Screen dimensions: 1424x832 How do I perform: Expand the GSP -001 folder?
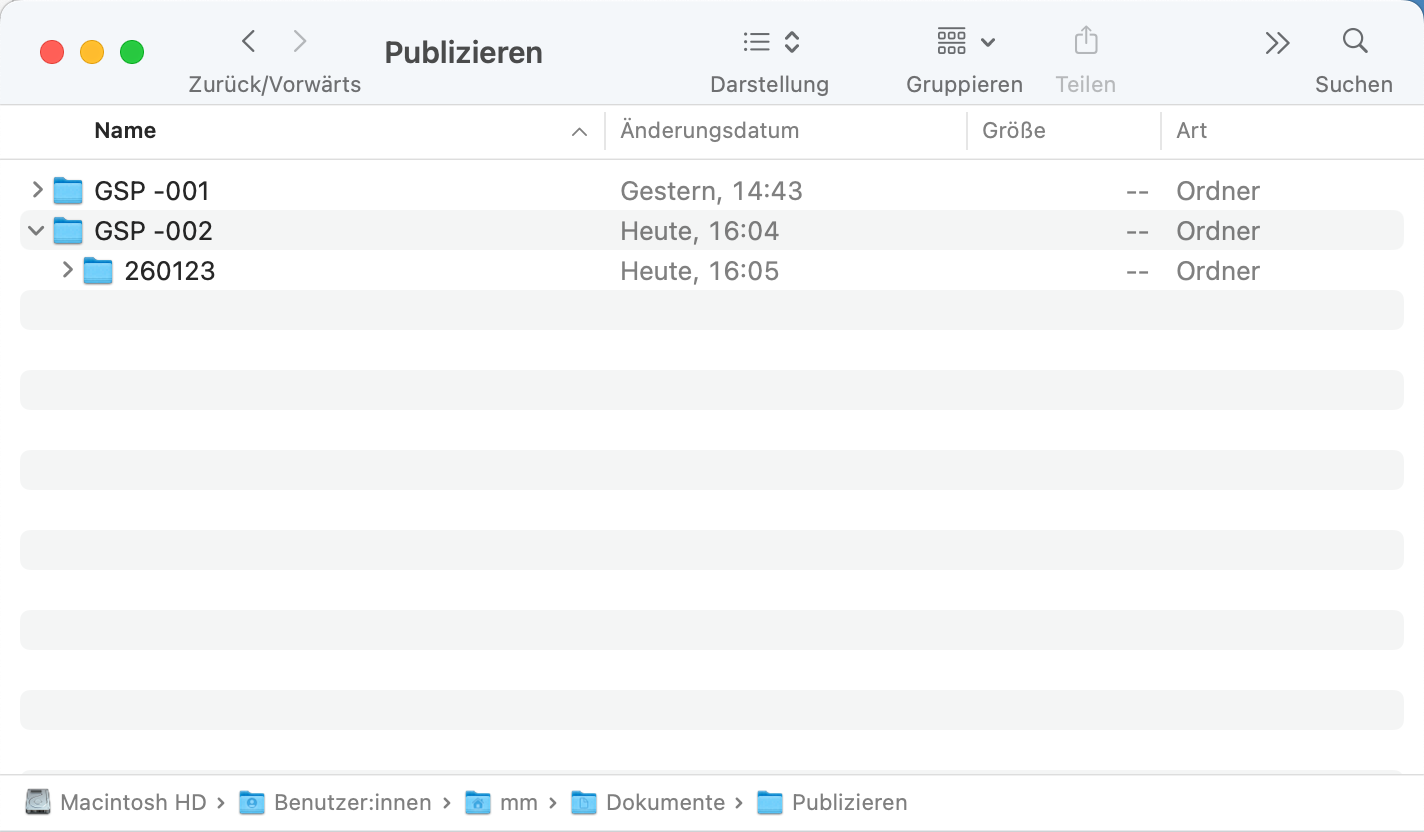(35, 190)
